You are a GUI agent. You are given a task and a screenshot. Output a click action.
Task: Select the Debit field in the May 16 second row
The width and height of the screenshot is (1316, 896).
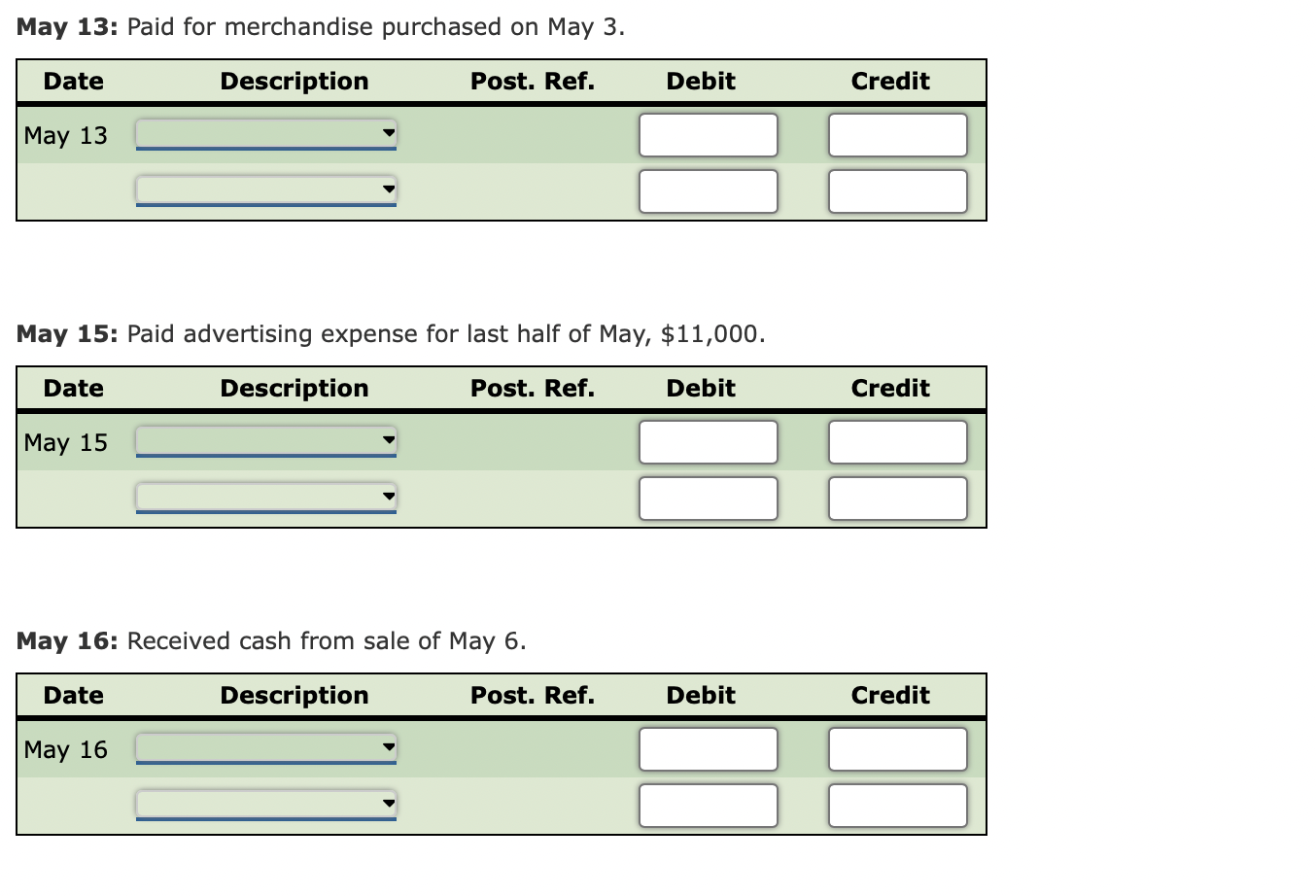pyautogui.click(x=708, y=805)
